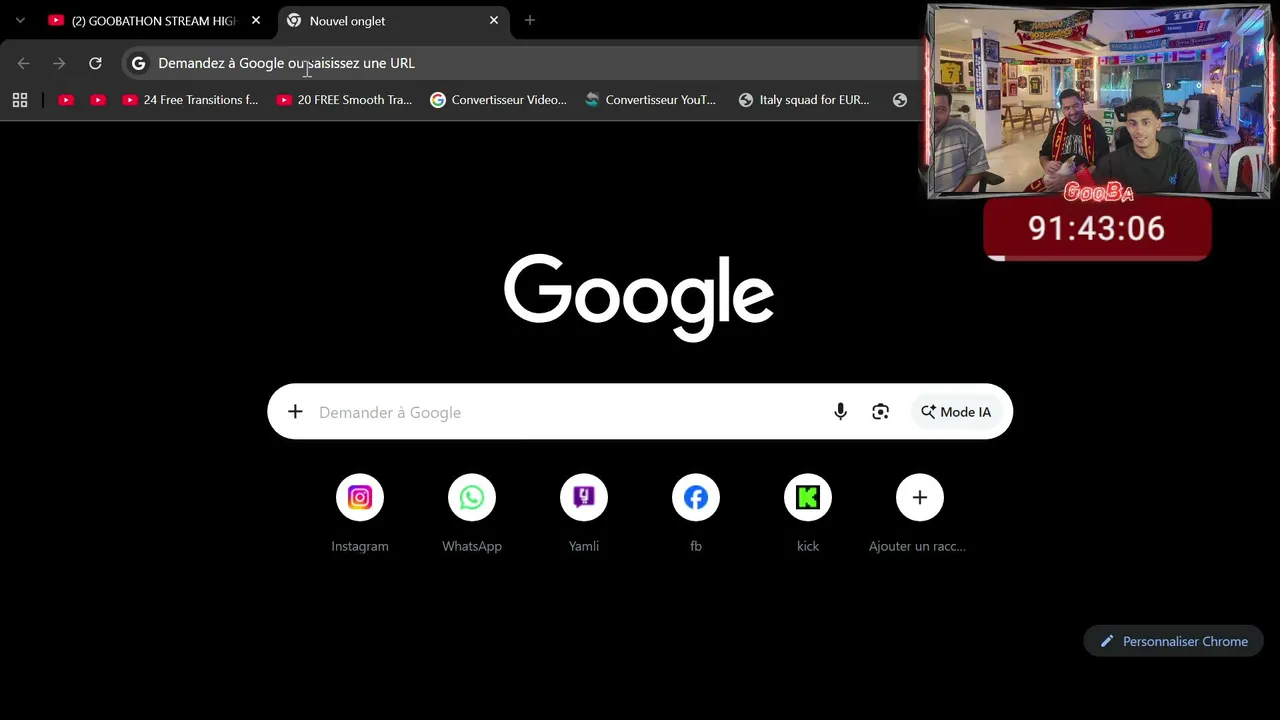The height and width of the screenshot is (720, 1280).
Task: Start voice search with the microphone icon
Action: [841, 412]
